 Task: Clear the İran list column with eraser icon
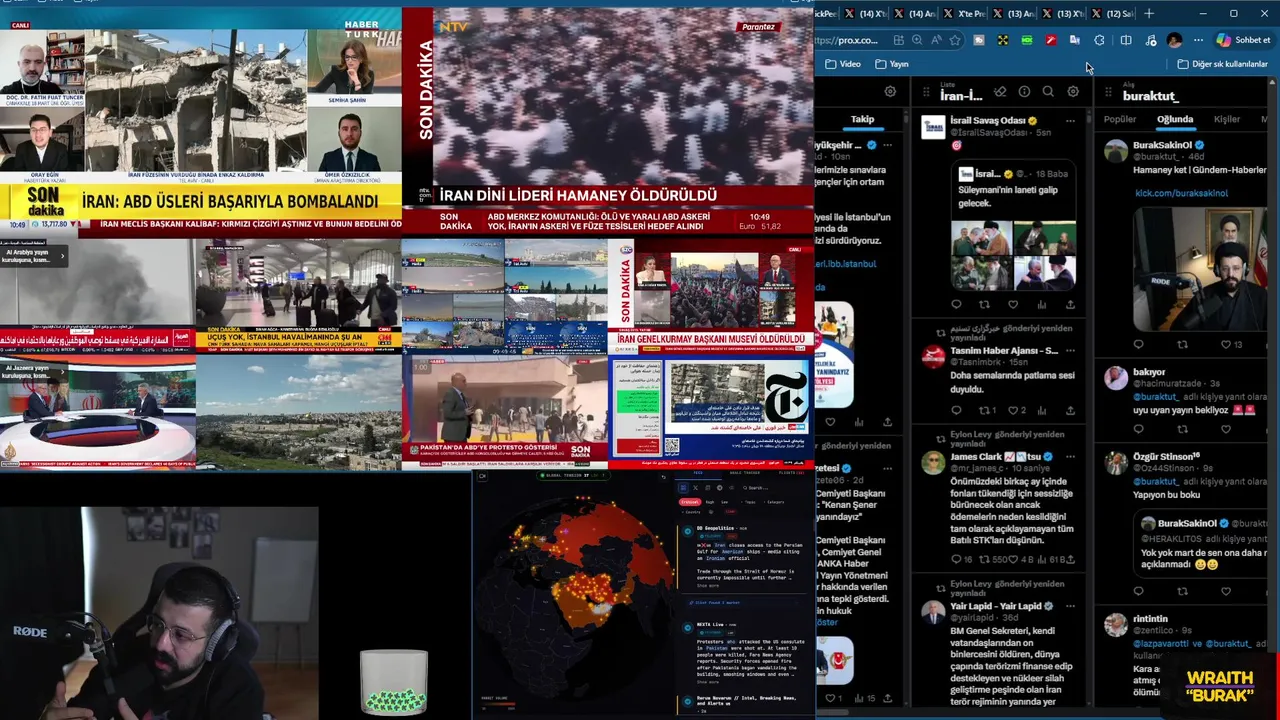[x=1000, y=92]
